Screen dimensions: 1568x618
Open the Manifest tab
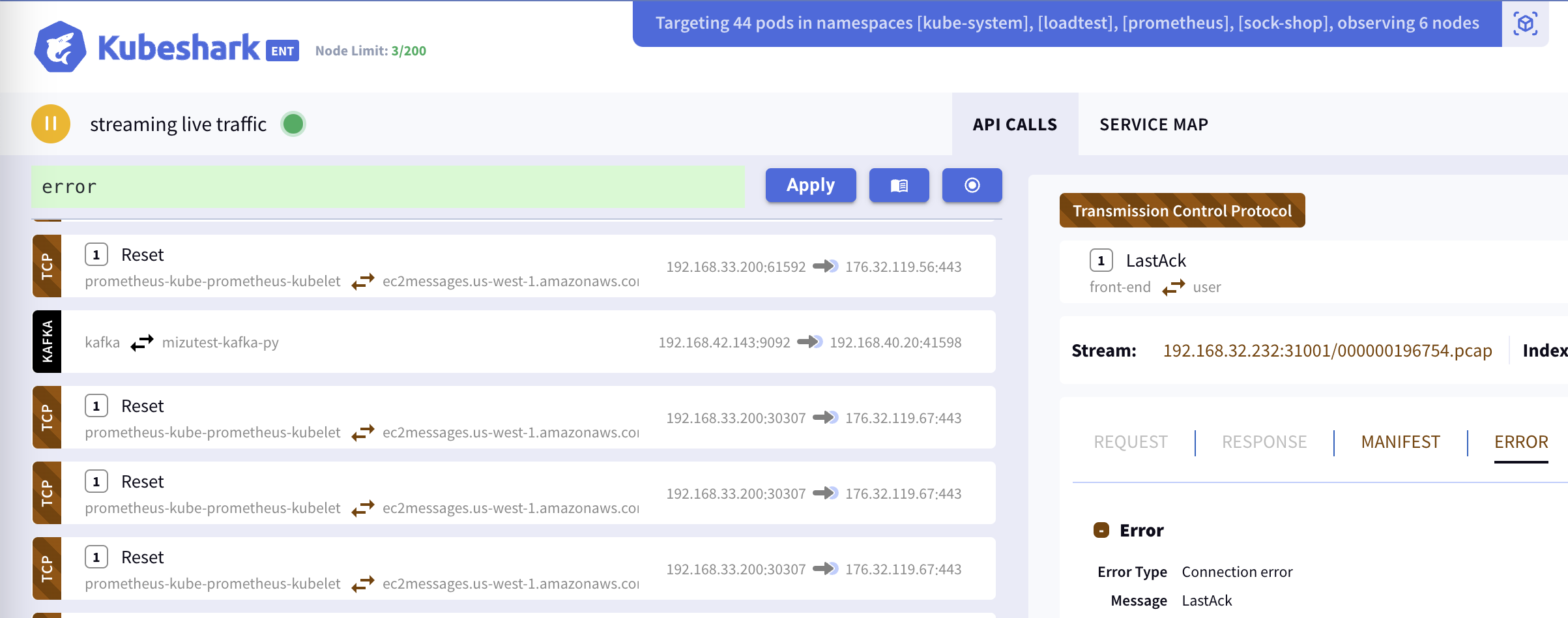[1401, 442]
